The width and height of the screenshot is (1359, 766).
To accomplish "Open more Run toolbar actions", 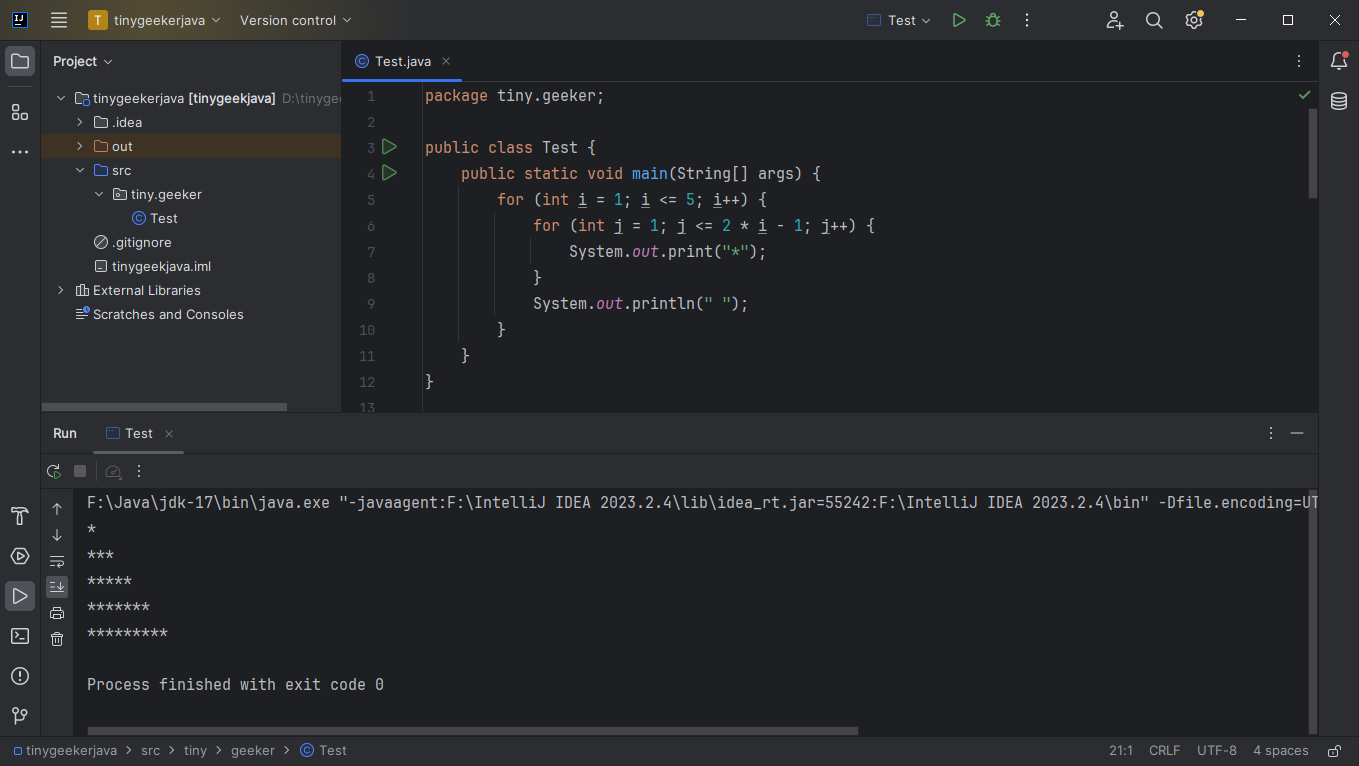I will (139, 471).
